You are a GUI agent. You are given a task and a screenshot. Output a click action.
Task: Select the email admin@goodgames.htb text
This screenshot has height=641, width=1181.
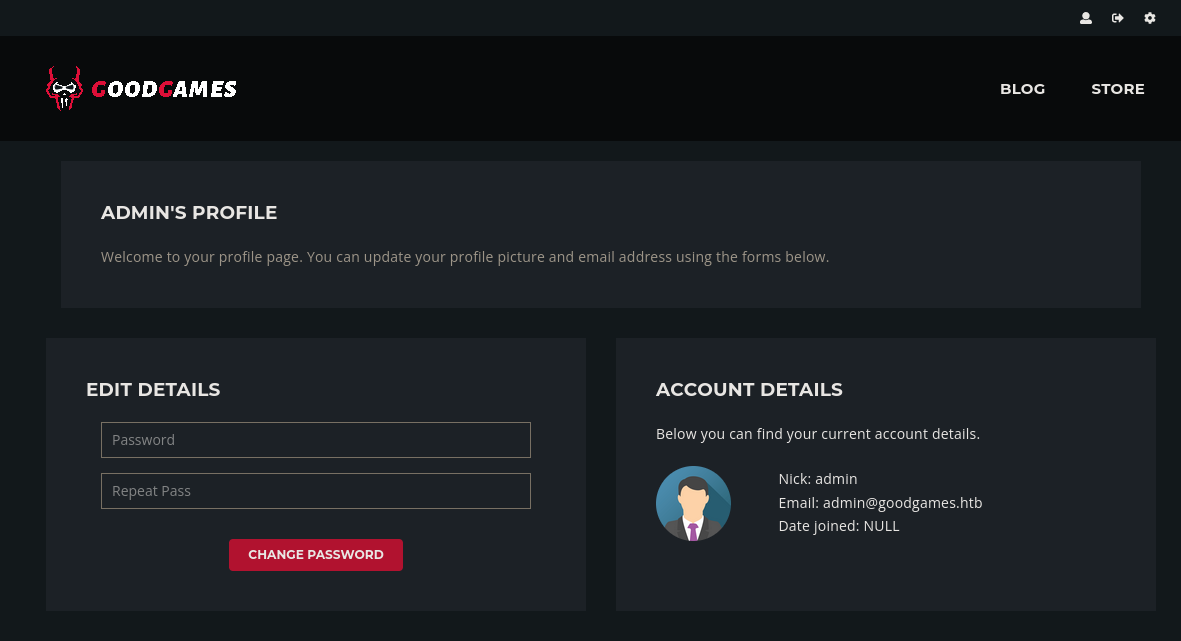click(902, 502)
